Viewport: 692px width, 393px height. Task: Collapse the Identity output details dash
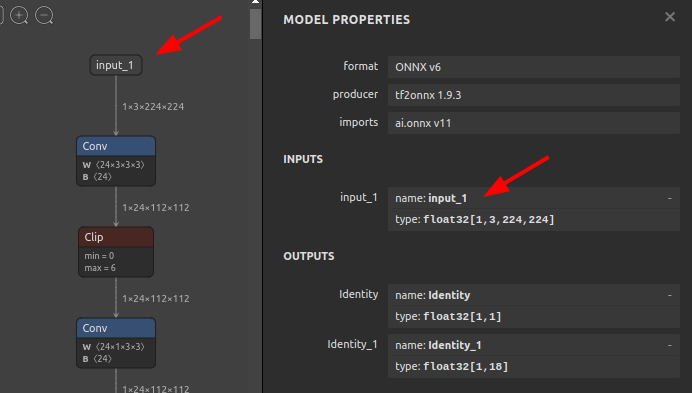[669, 295]
